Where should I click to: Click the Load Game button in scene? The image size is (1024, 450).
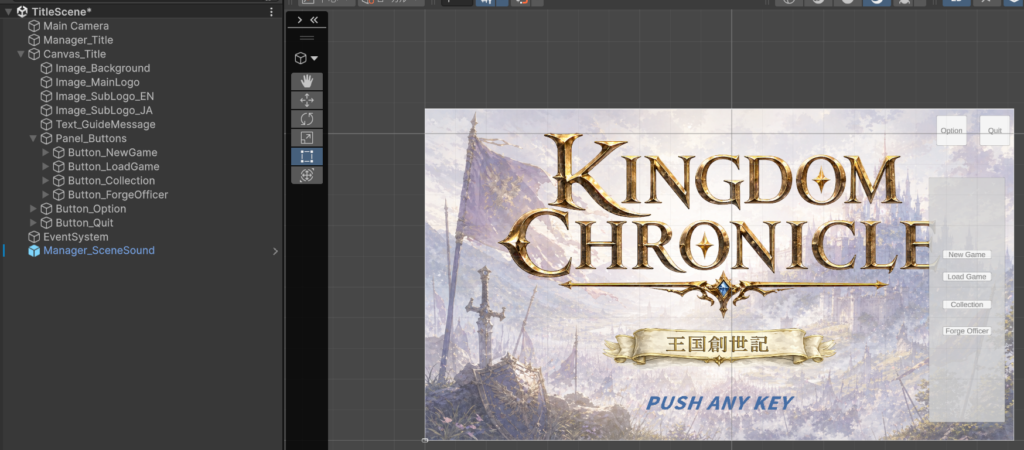coord(967,277)
